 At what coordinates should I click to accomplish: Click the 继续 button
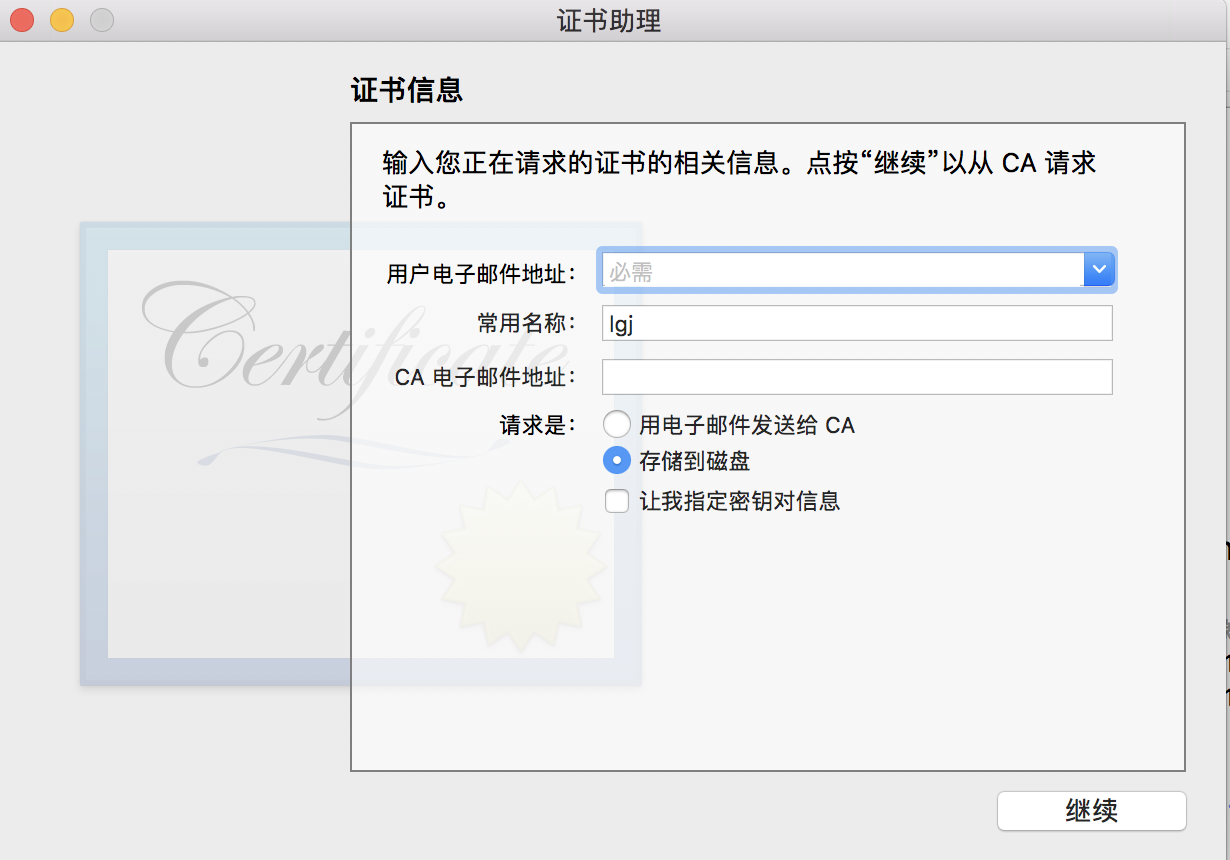[x=1091, y=811]
